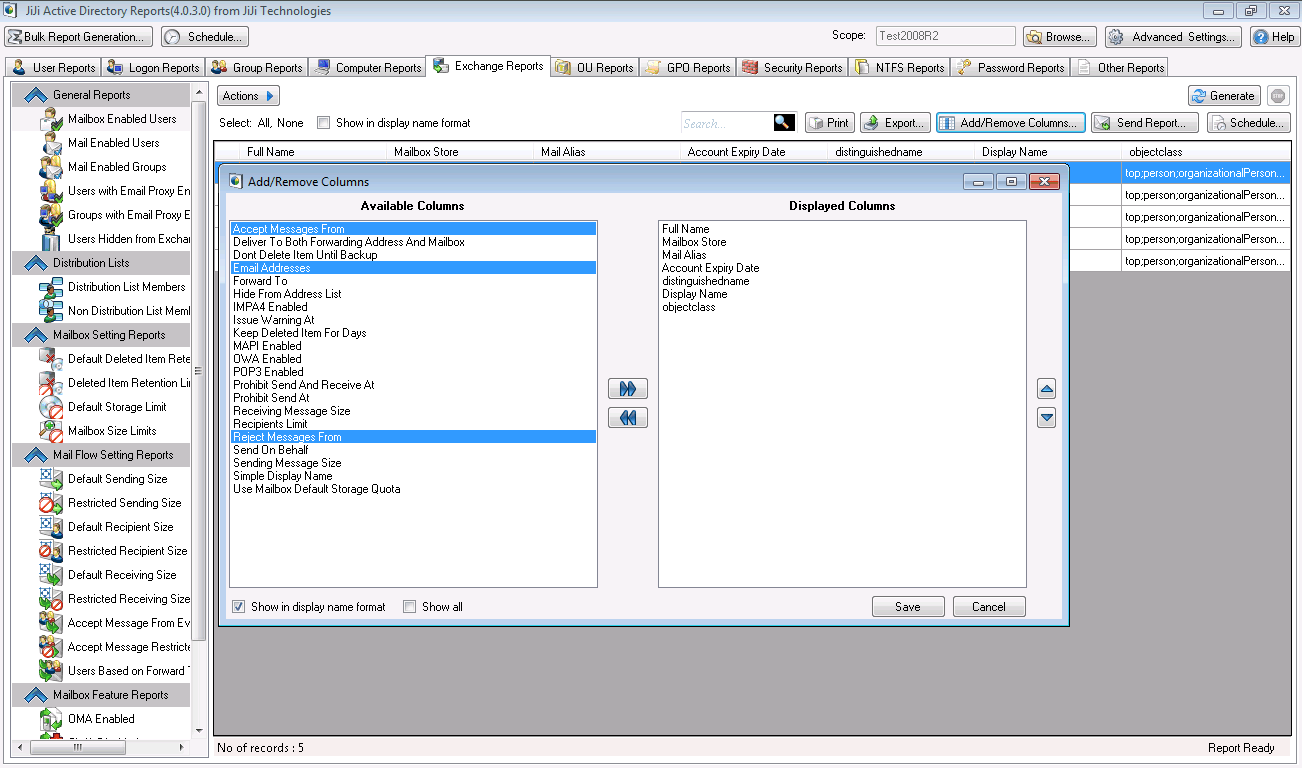Select the GPO Reports tab
This screenshot has height=768, width=1302.
[688, 68]
